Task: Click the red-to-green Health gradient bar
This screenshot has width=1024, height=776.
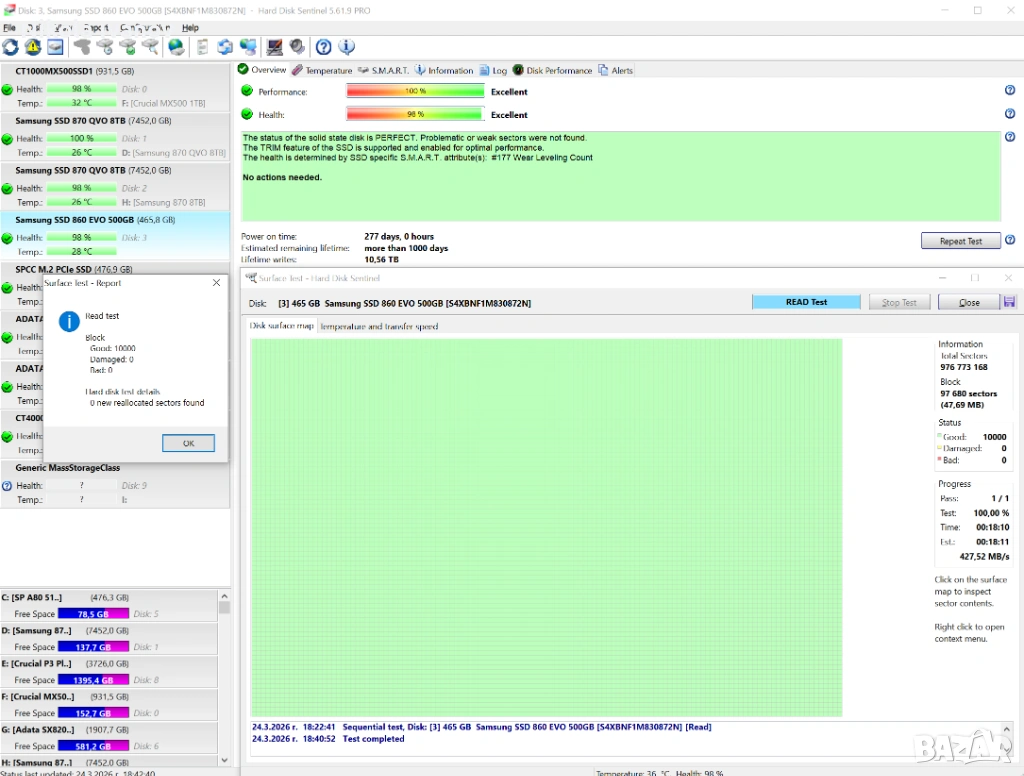Action: 415,114
